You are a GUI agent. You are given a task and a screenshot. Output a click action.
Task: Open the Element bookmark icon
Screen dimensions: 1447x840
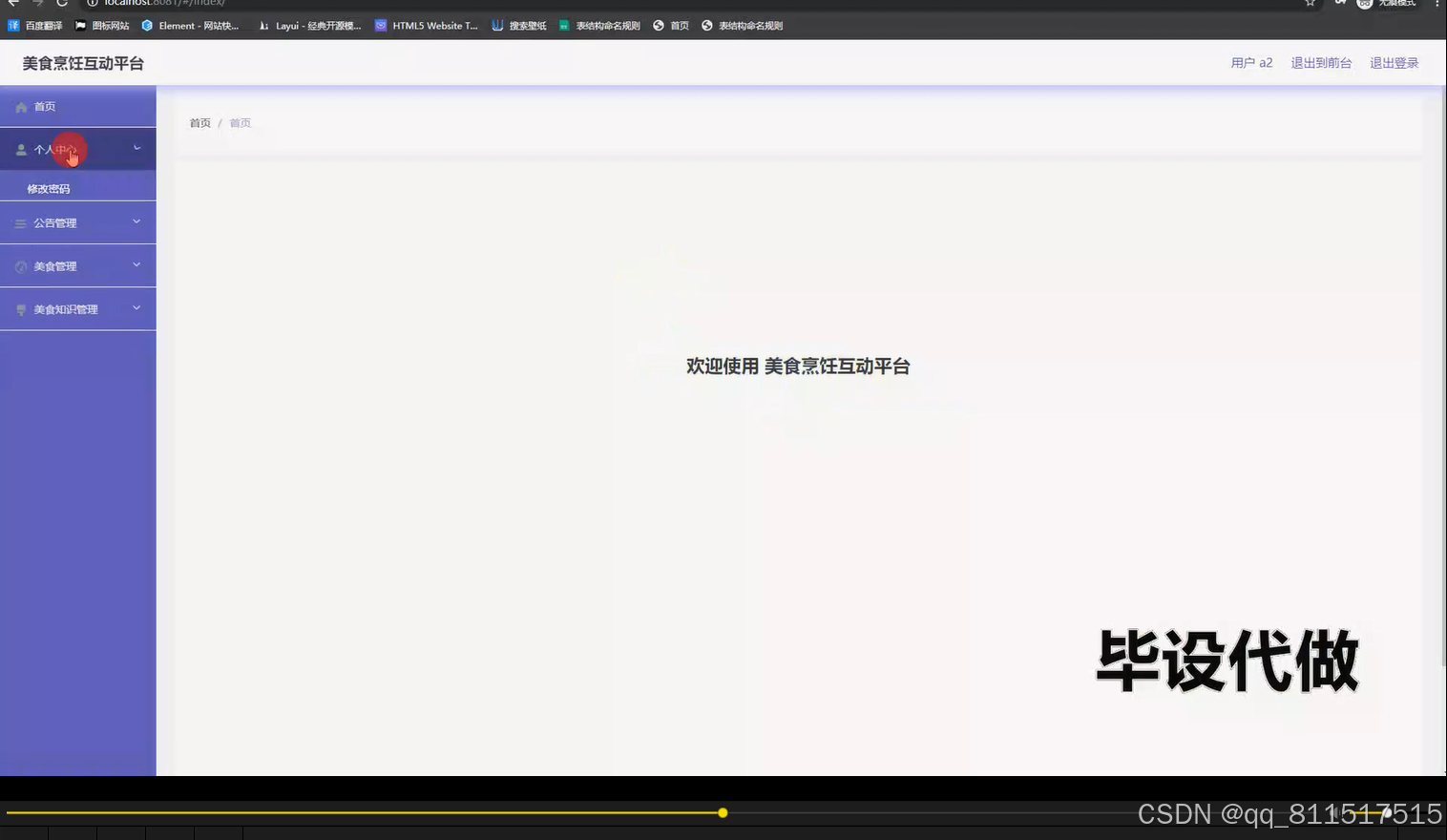coord(146,25)
